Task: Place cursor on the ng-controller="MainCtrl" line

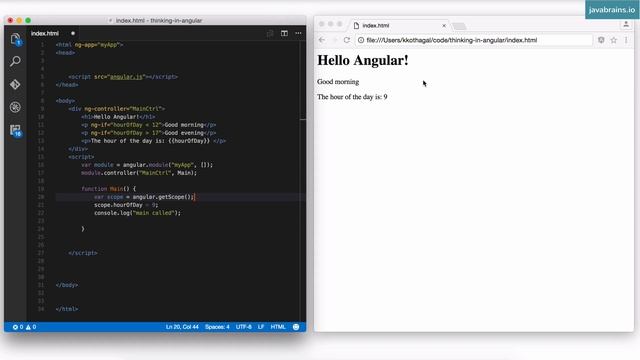Action: point(116,109)
